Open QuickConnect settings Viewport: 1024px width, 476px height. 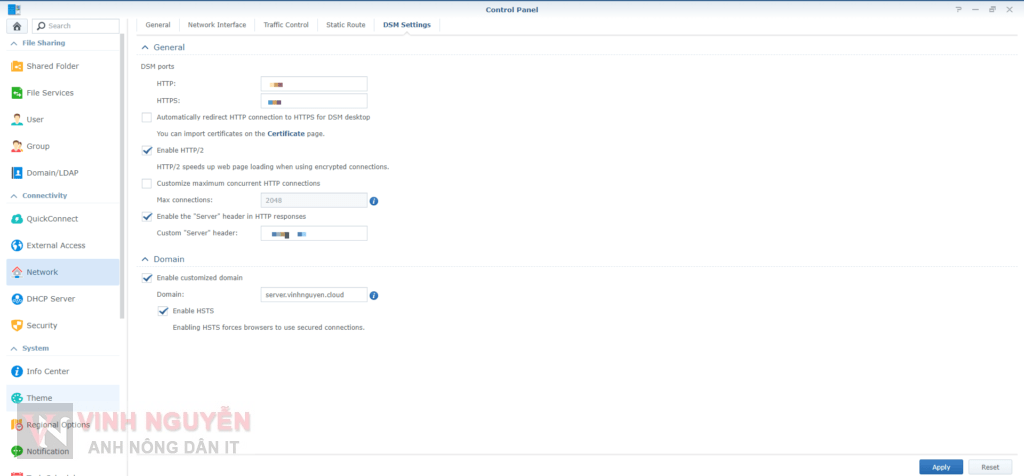click(52, 219)
